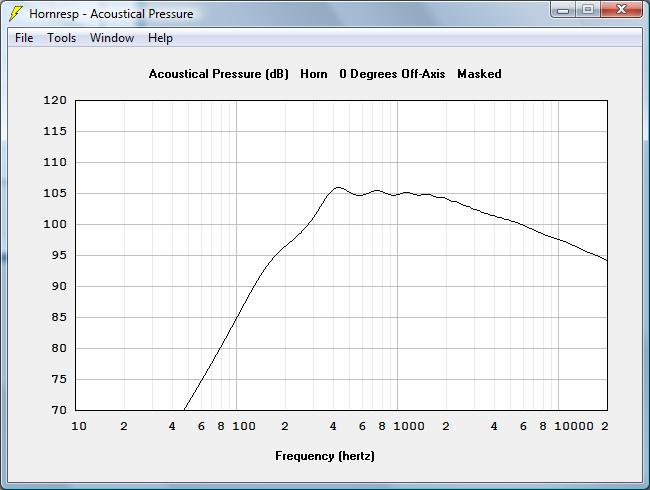Click the 95 dB y-axis value
650x490 pixels.
pos(59,255)
